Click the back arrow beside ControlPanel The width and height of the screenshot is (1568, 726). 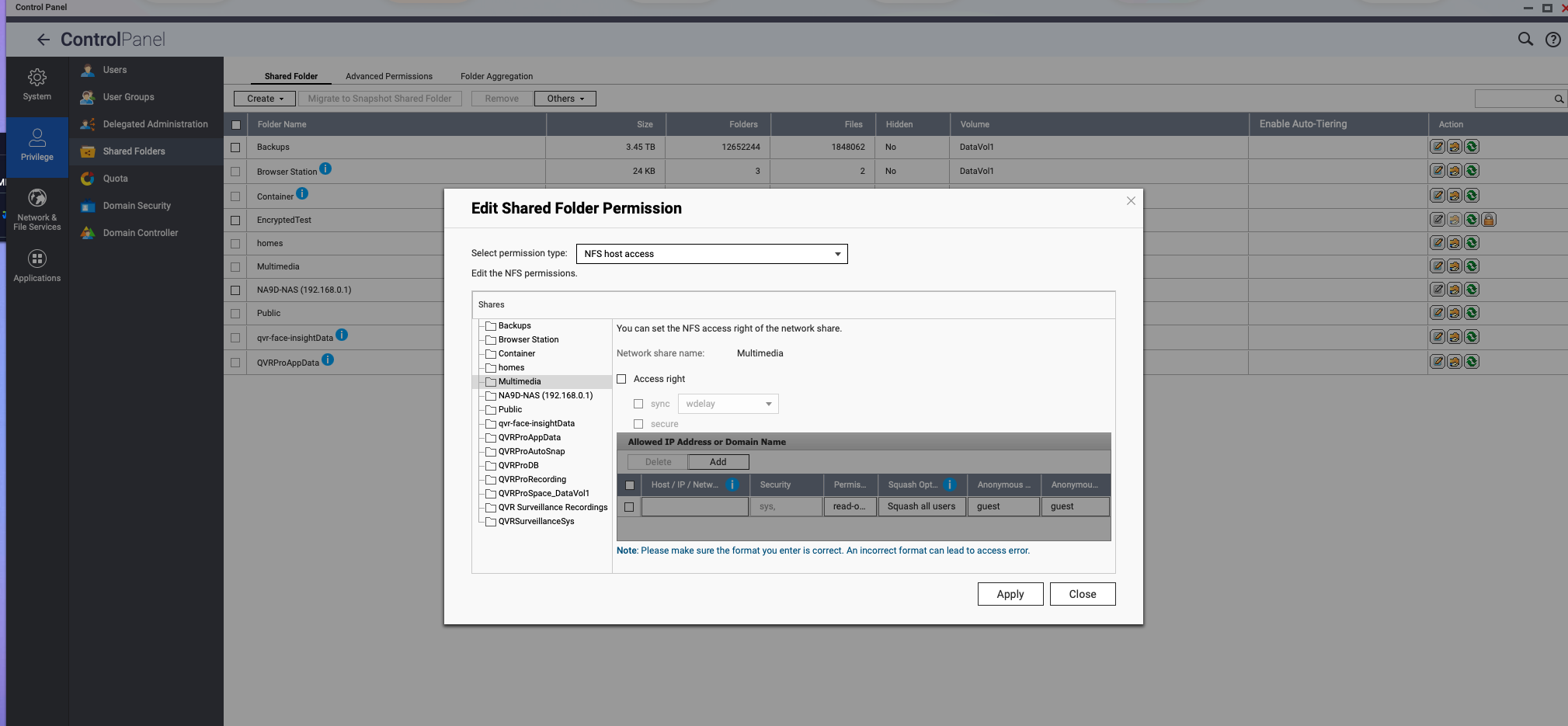click(x=43, y=40)
